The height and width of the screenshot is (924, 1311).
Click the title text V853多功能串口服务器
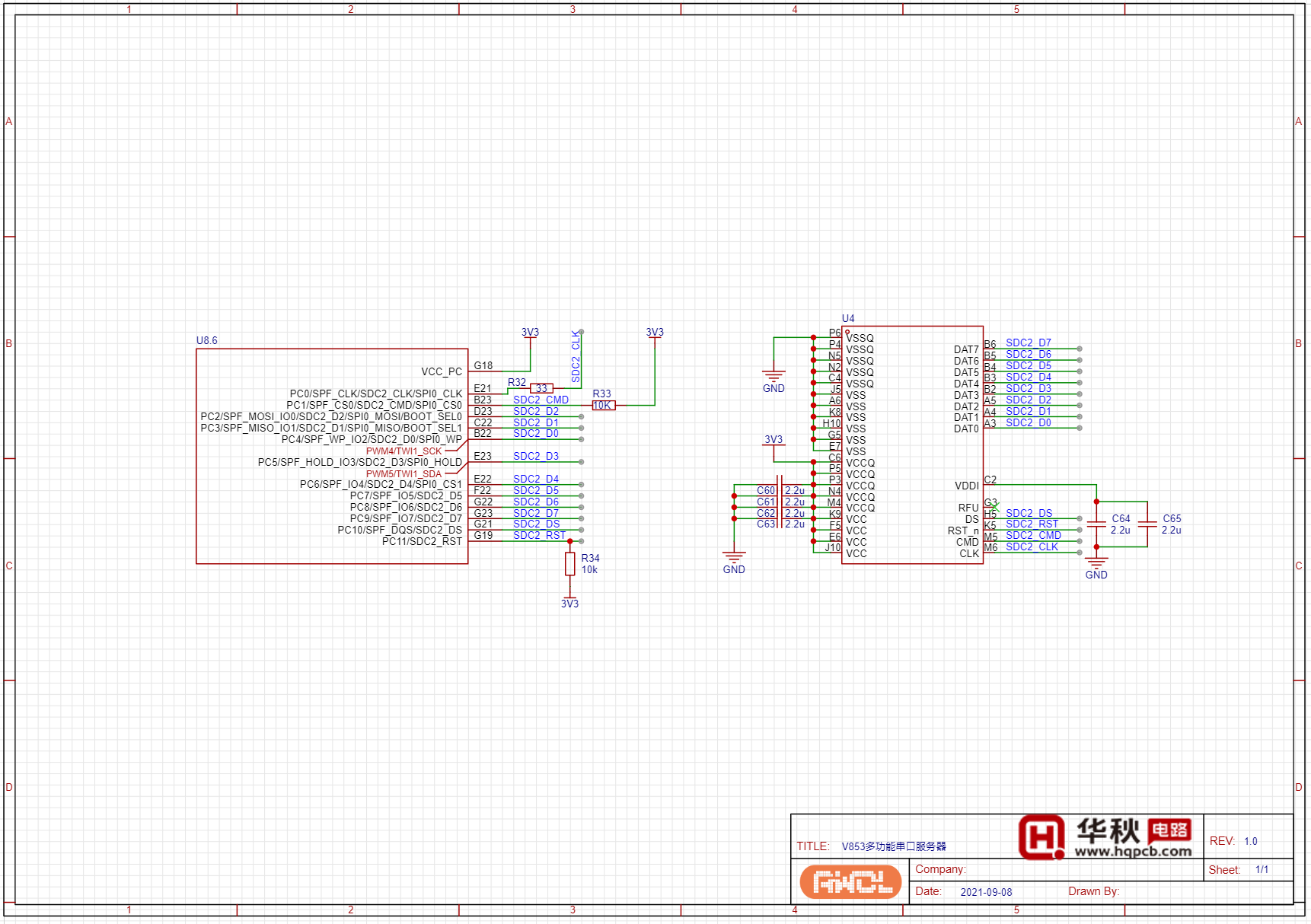tap(894, 846)
